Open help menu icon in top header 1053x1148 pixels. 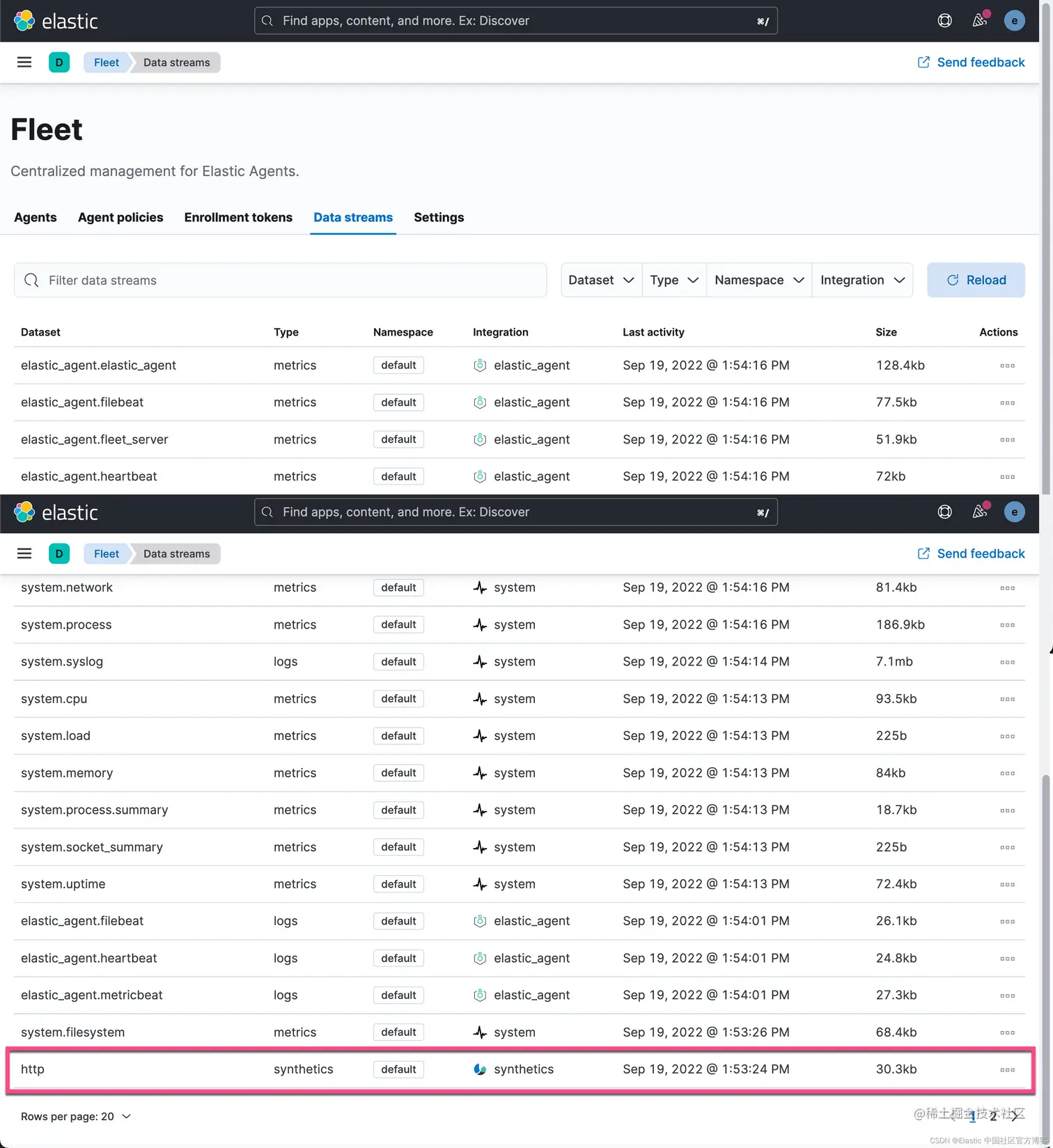(x=944, y=21)
